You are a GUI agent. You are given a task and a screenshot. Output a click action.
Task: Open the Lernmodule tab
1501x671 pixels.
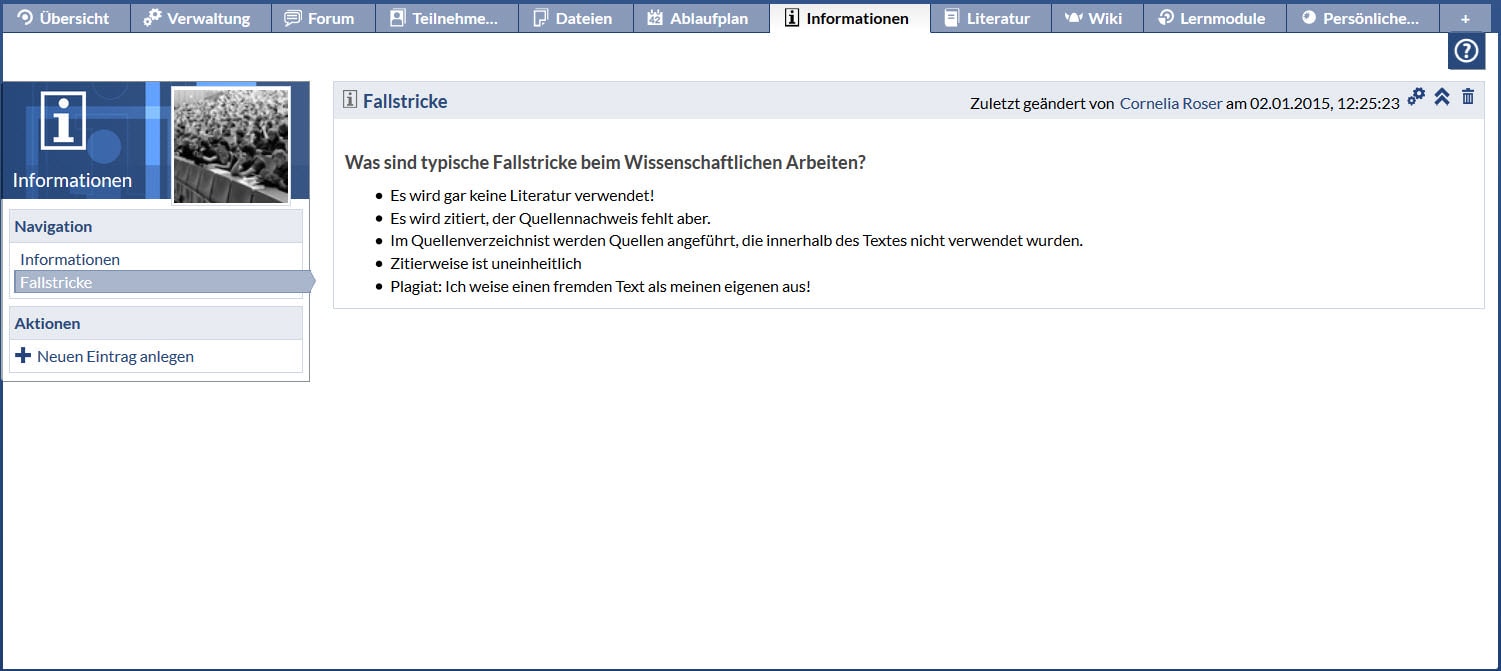[x=1212, y=18]
